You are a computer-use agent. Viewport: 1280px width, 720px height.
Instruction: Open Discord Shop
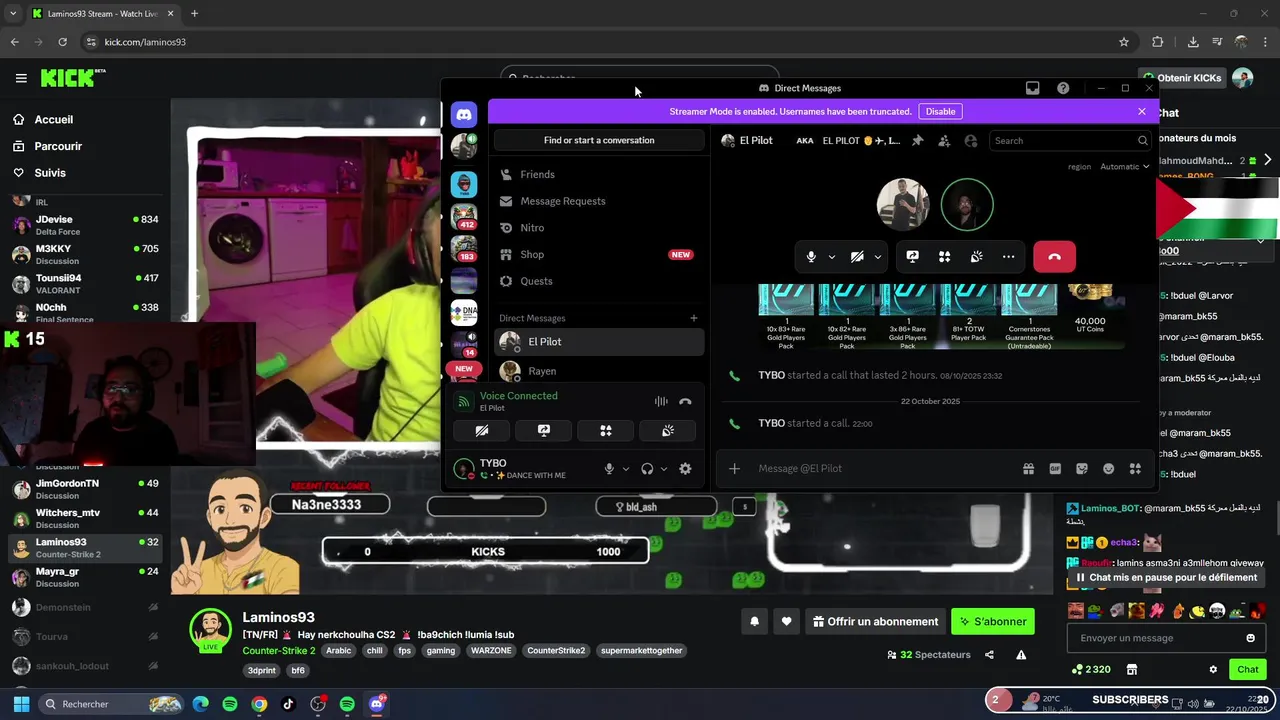click(599, 254)
